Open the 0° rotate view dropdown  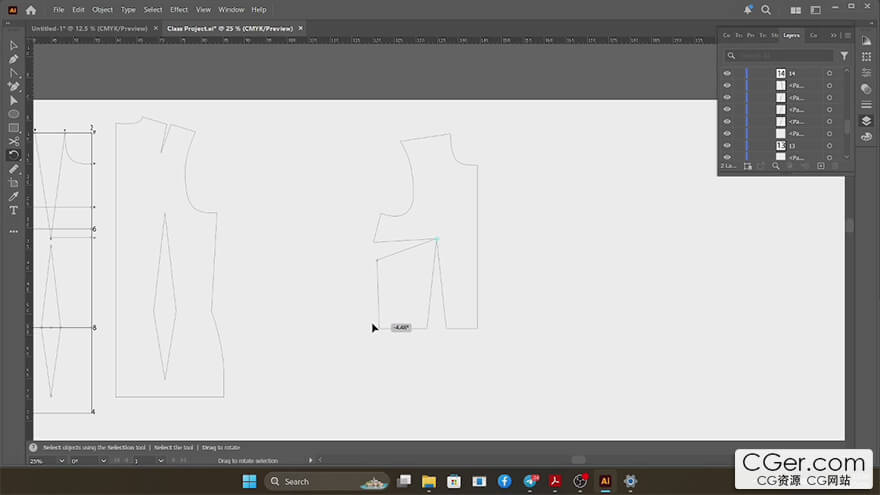[103, 461]
